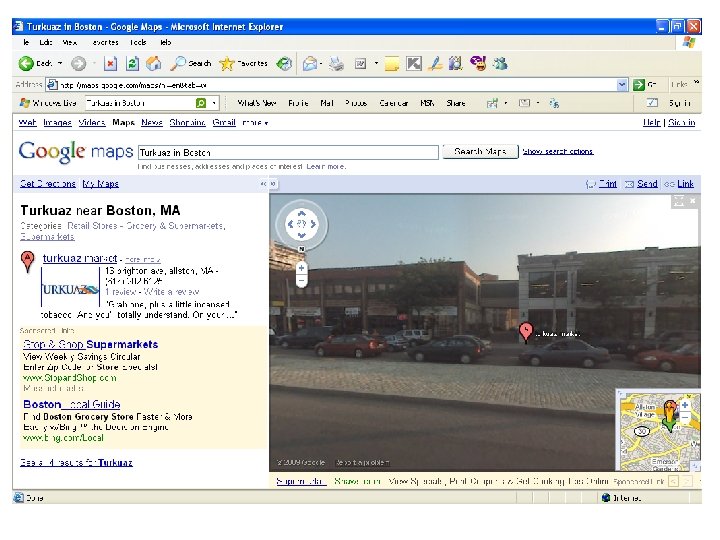
Task: Collapse the left results panel arrow
Action: pos(263,184)
